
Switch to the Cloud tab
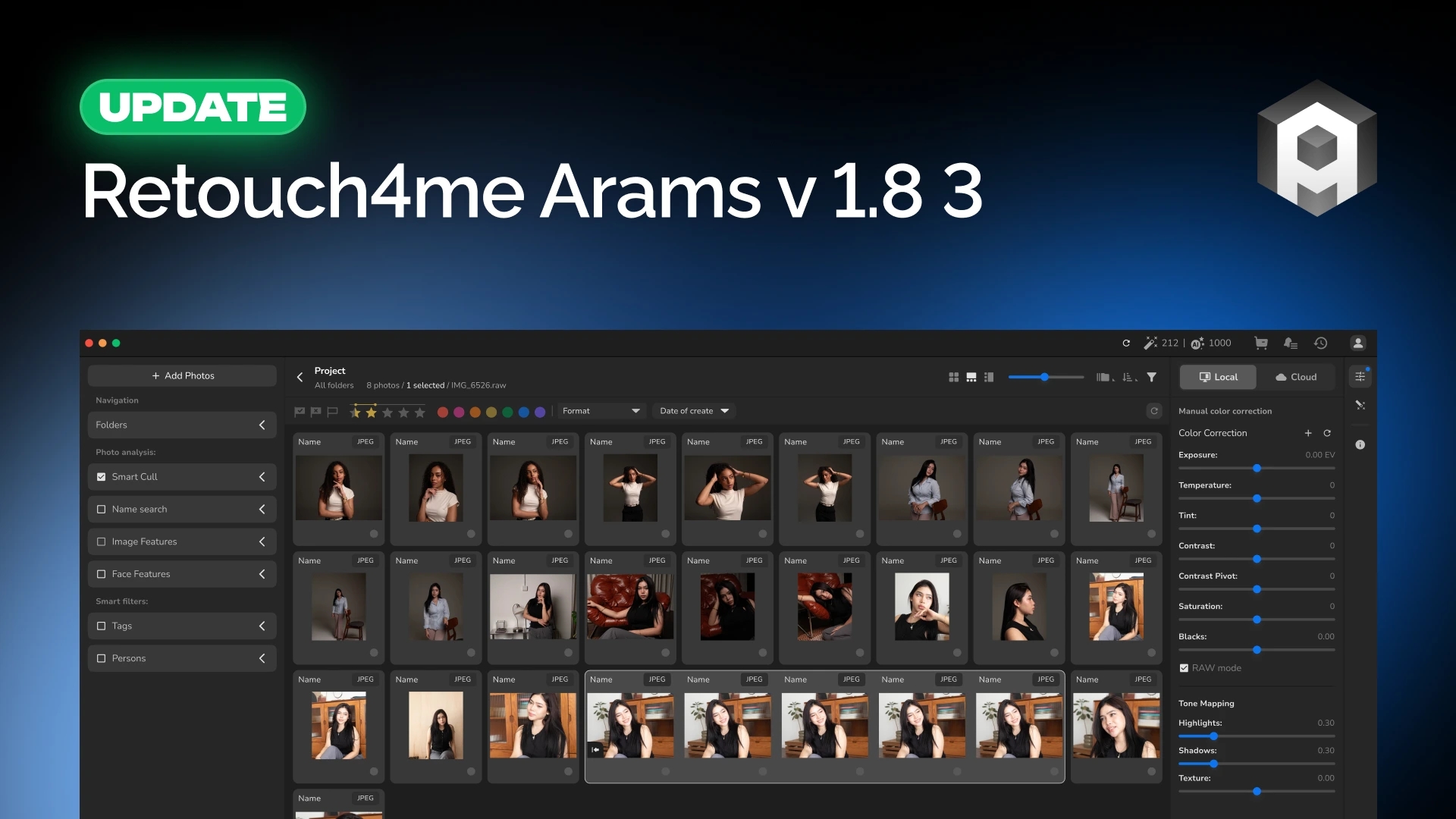(x=1295, y=377)
